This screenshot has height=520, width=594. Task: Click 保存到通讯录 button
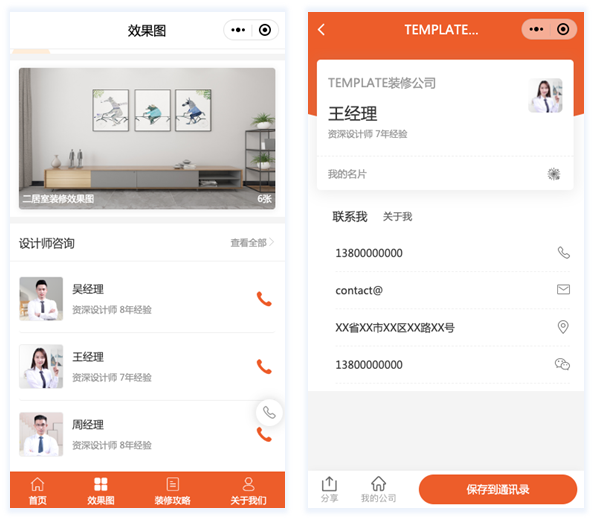click(498, 489)
